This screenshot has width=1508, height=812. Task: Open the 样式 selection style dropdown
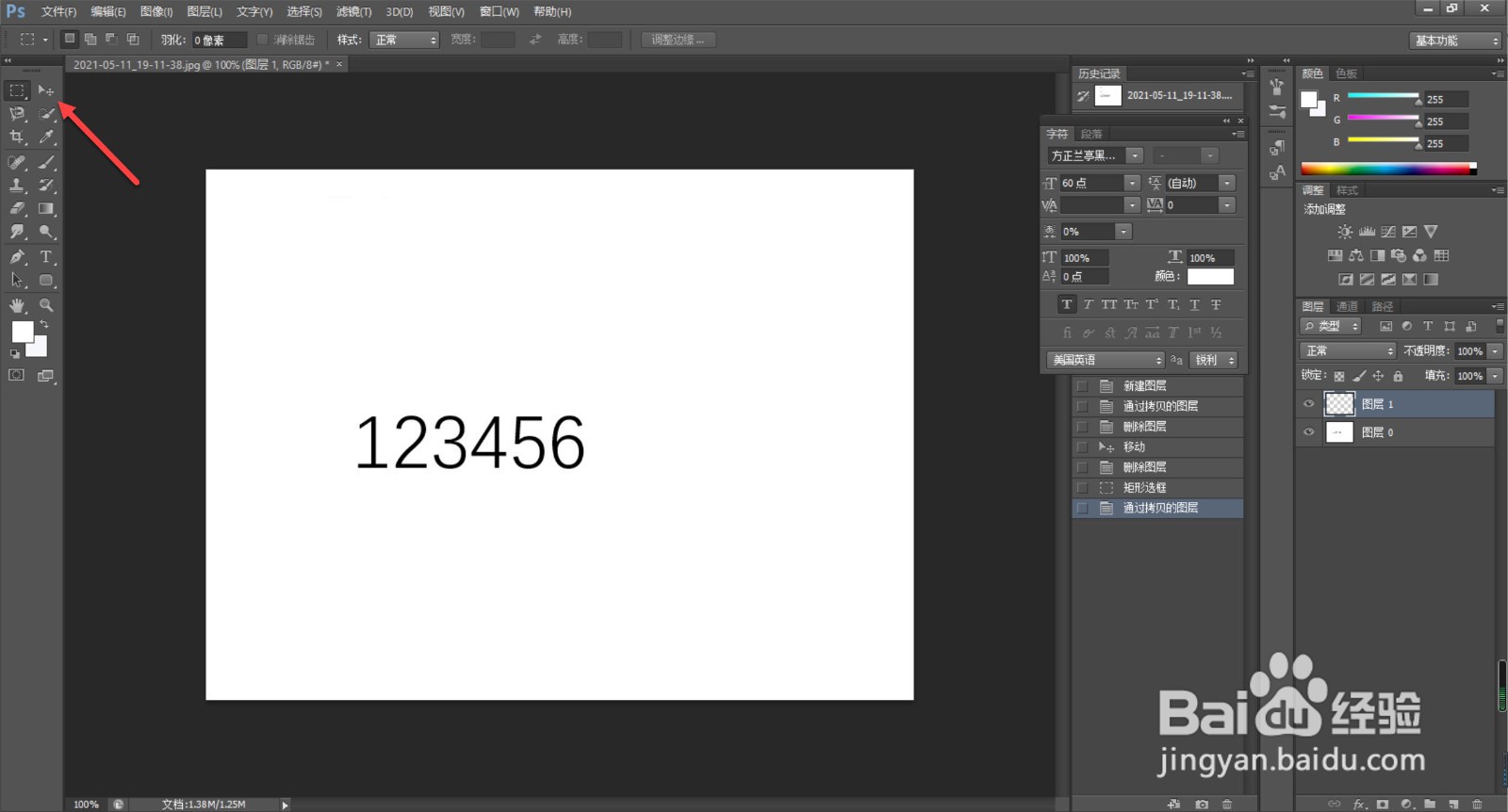405,40
